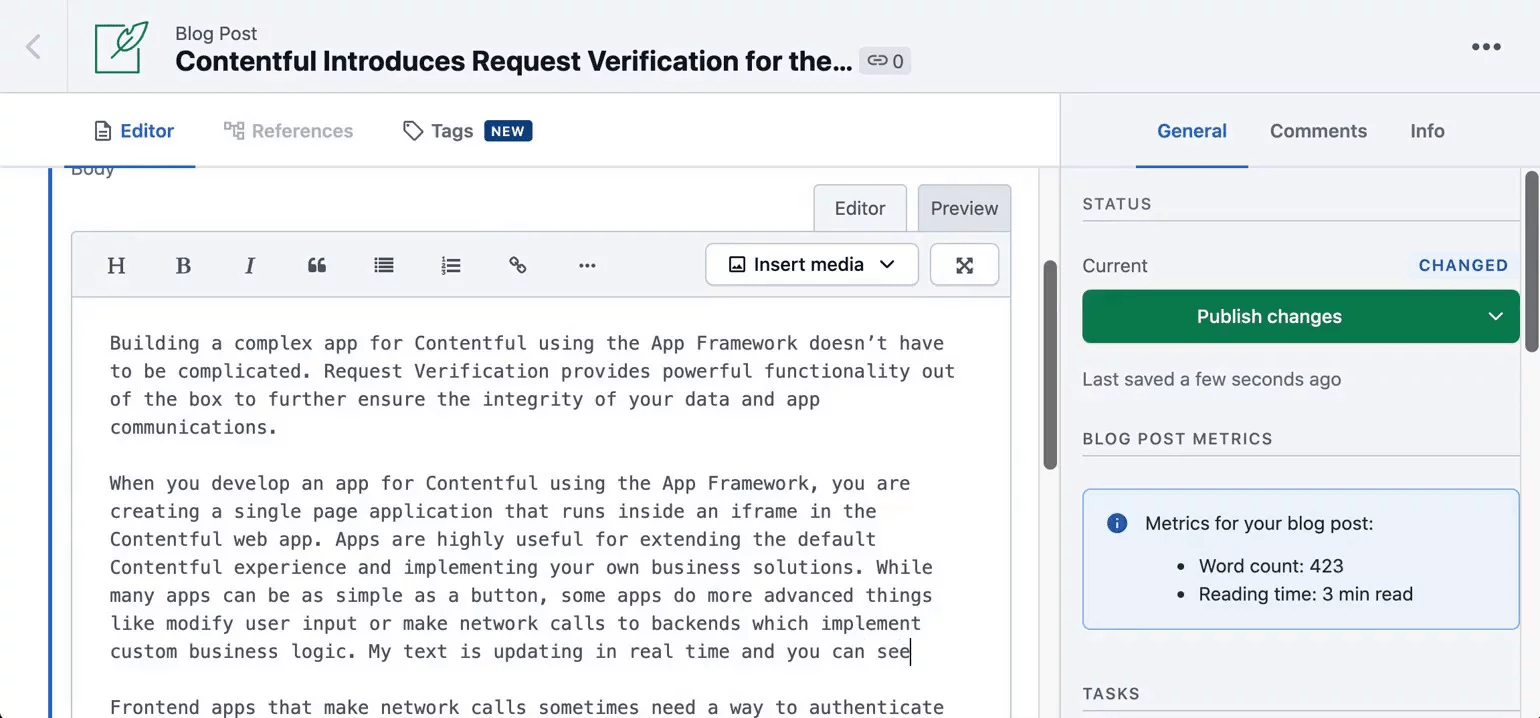
Task: Open the Comments sidebar tab
Action: tap(1318, 131)
